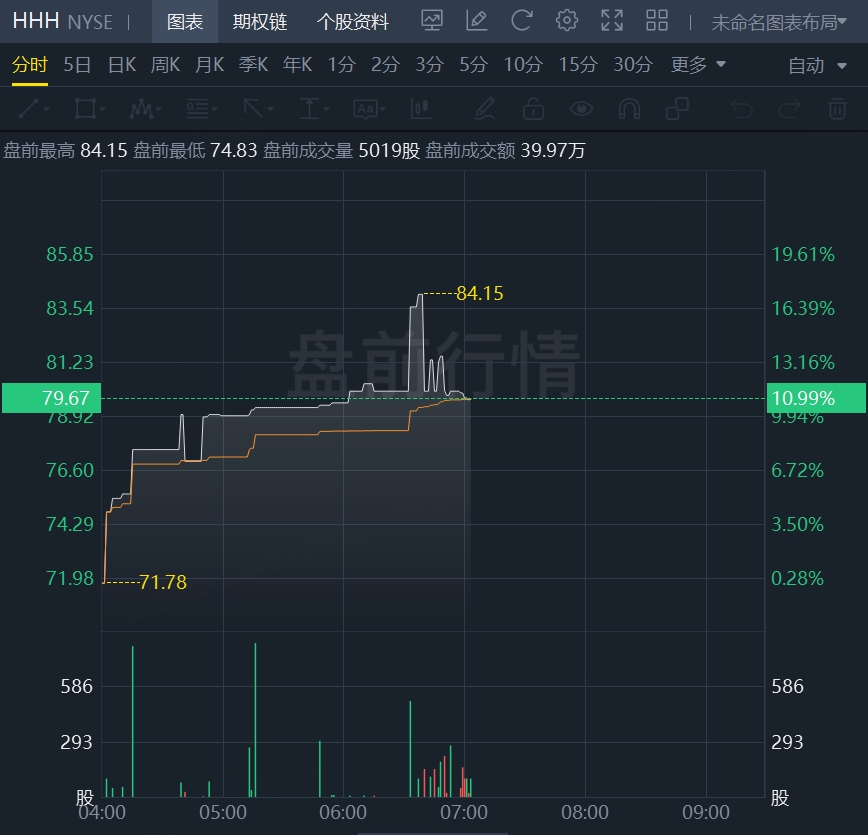868x835 pixels.
Task: Select the 季K timeframe
Action: pyautogui.click(x=253, y=65)
